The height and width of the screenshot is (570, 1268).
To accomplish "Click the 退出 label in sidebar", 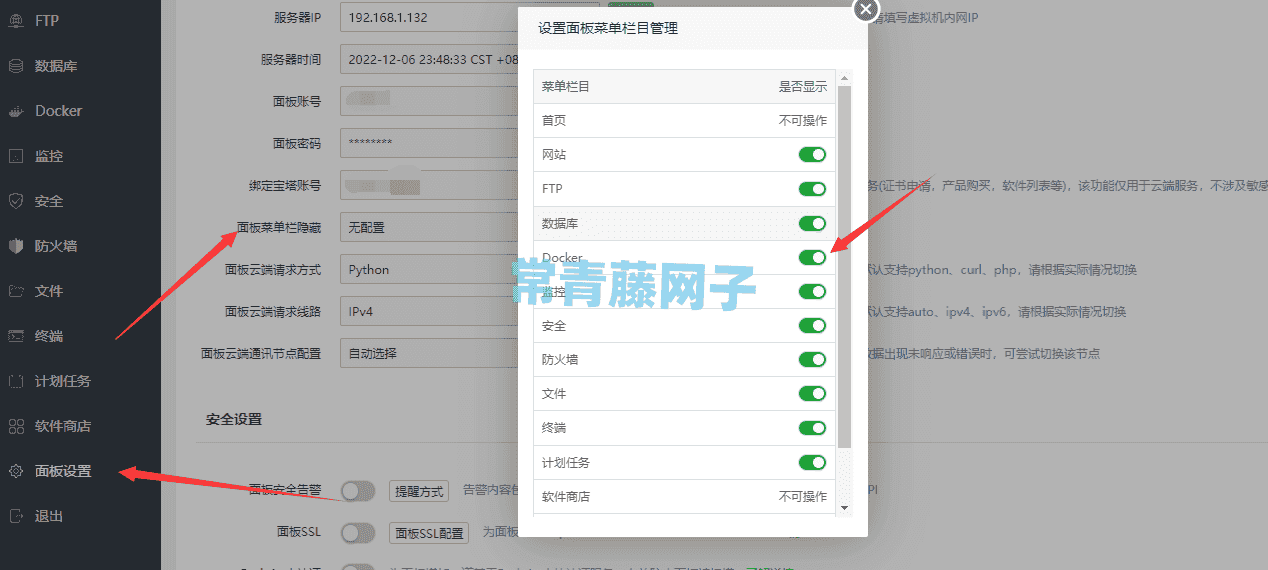I will (49, 516).
